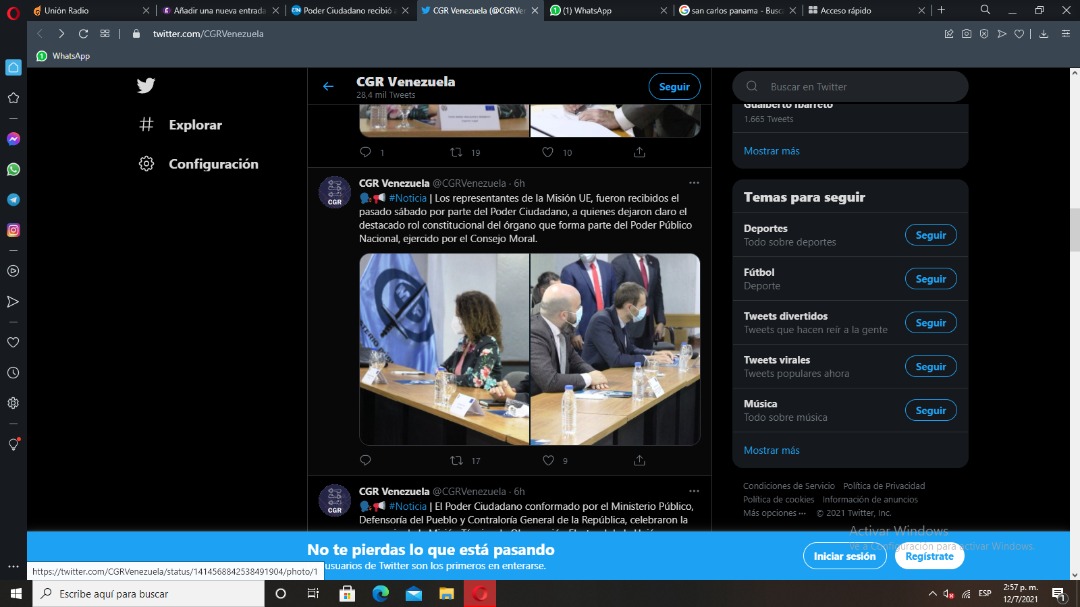1080x607 pixels.
Task: Open Microsoft Edge from the taskbar
Action: pos(380,594)
